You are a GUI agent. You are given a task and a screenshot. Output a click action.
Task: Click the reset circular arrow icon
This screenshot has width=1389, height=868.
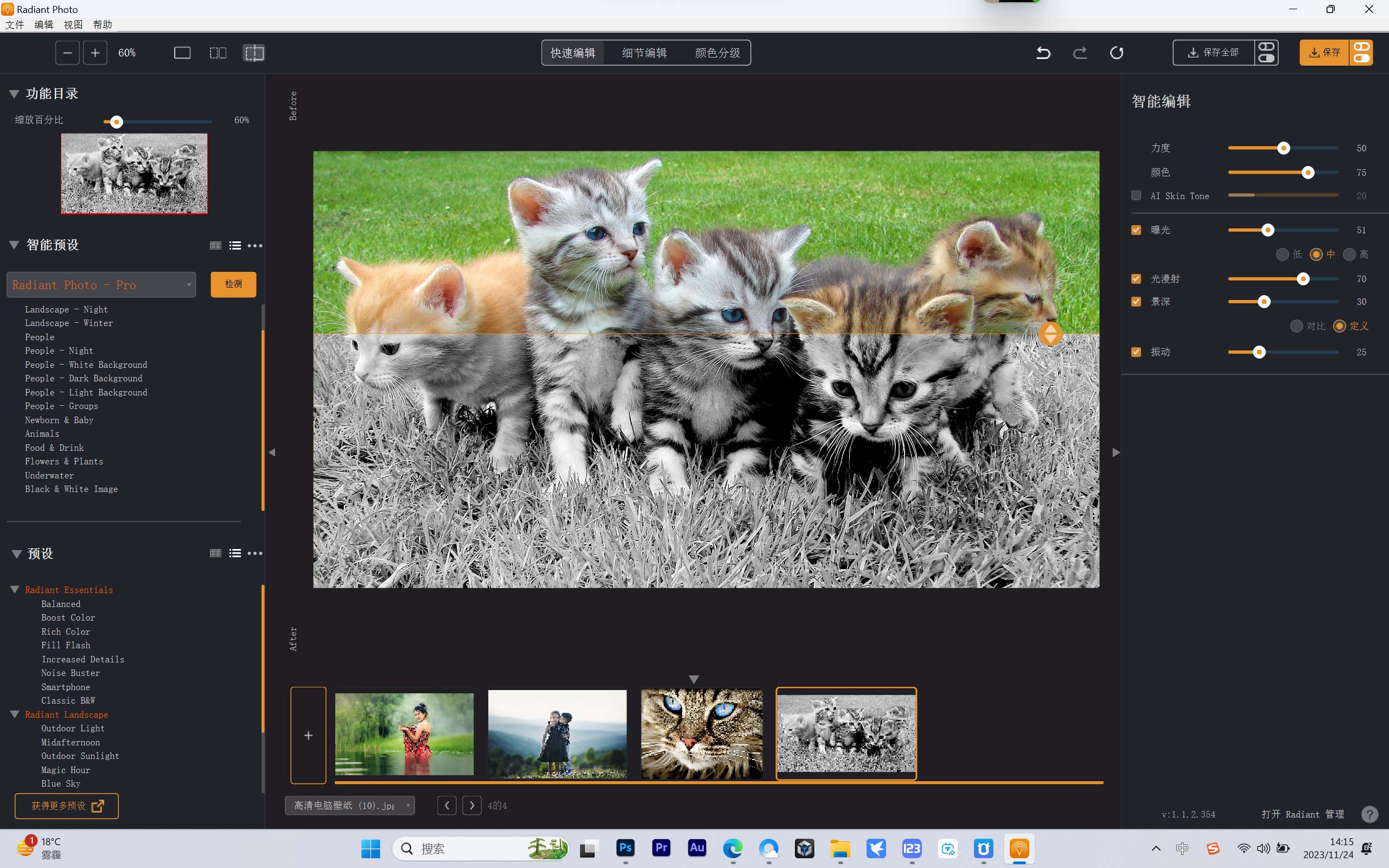point(1117,53)
